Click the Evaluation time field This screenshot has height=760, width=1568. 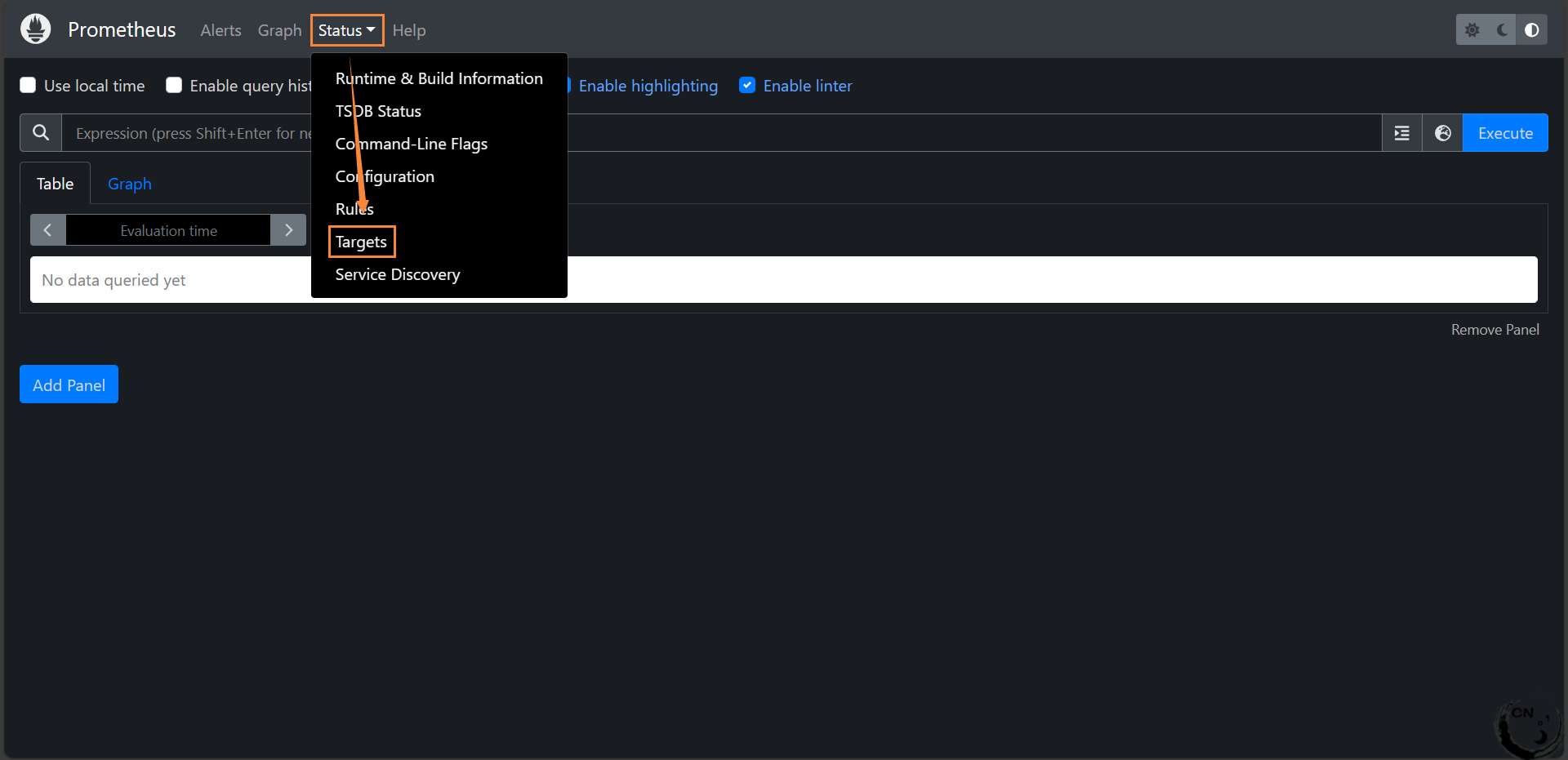[168, 230]
